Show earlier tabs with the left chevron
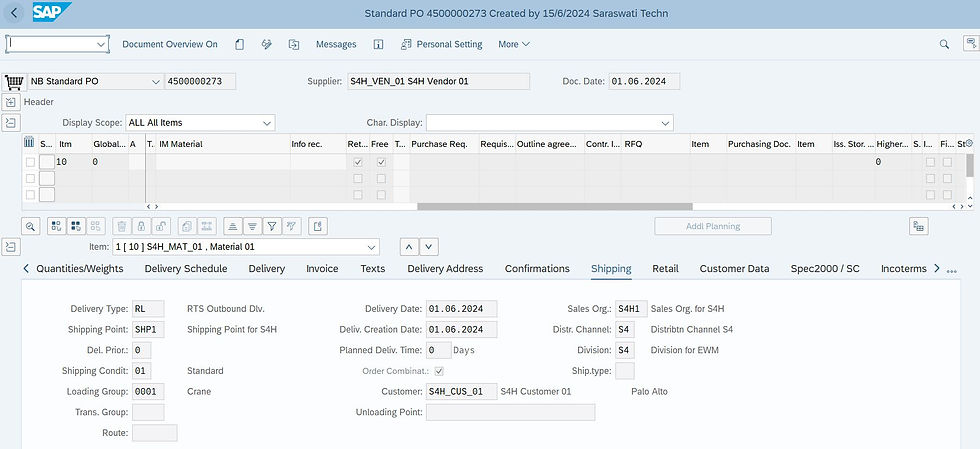This screenshot has height=449, width=980. (x=26, y=269)
